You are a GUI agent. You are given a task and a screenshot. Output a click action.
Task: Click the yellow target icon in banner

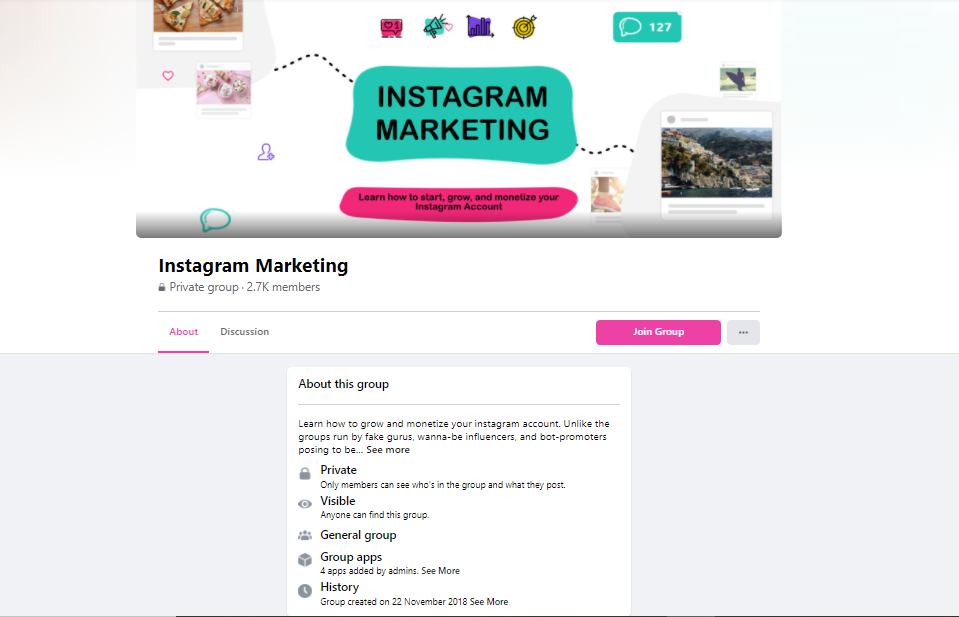(525, 27)
